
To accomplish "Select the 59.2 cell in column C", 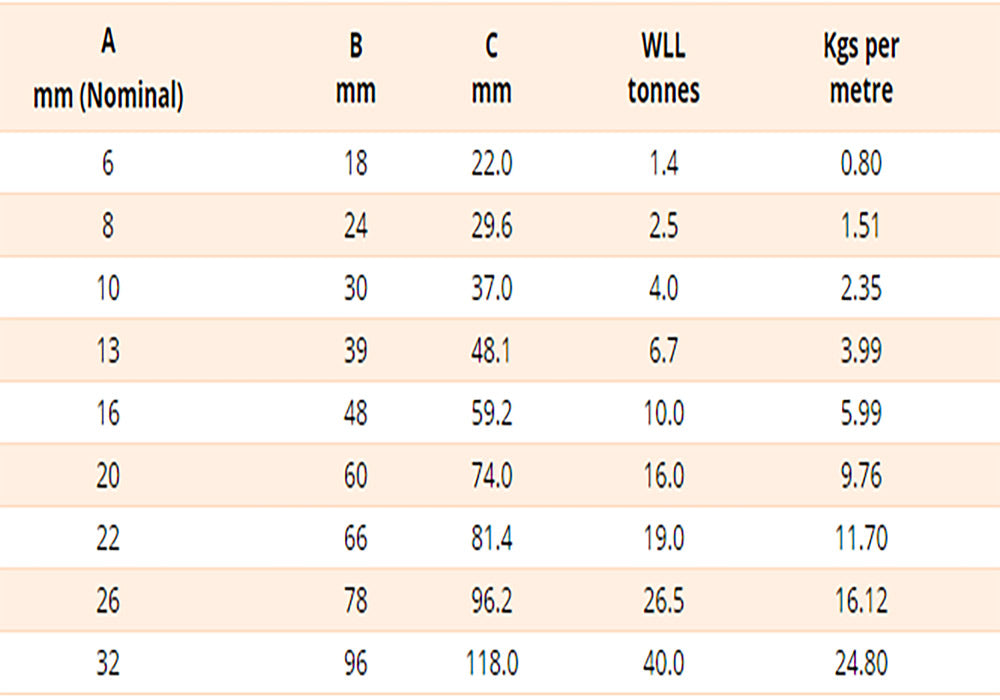I will (x=491, y=413).
